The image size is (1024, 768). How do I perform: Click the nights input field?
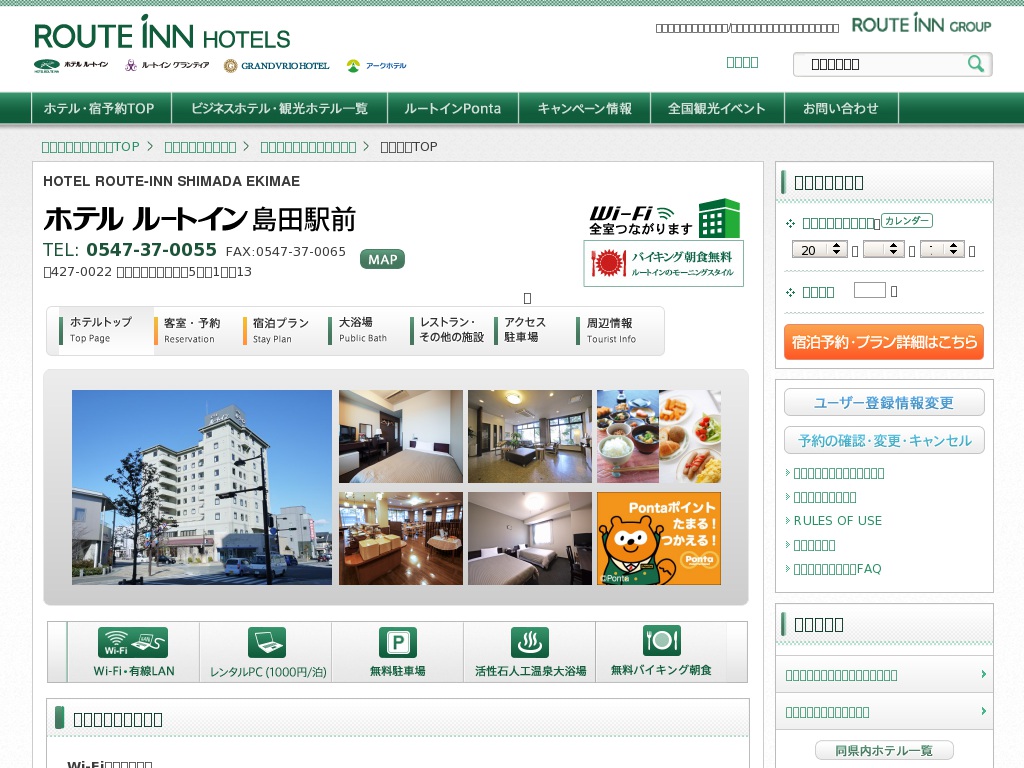pos(870,290)
